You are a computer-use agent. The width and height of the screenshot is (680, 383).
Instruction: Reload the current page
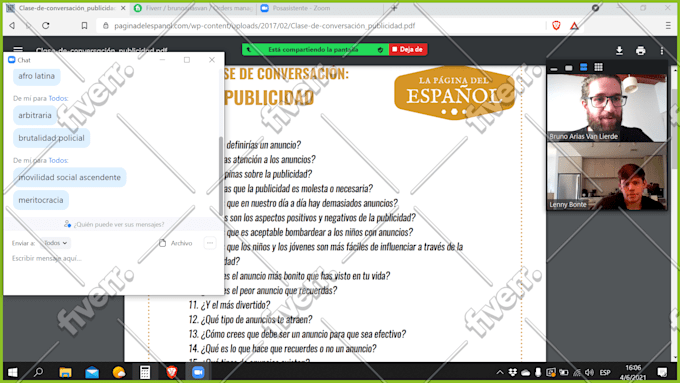(x=46, y=26)
